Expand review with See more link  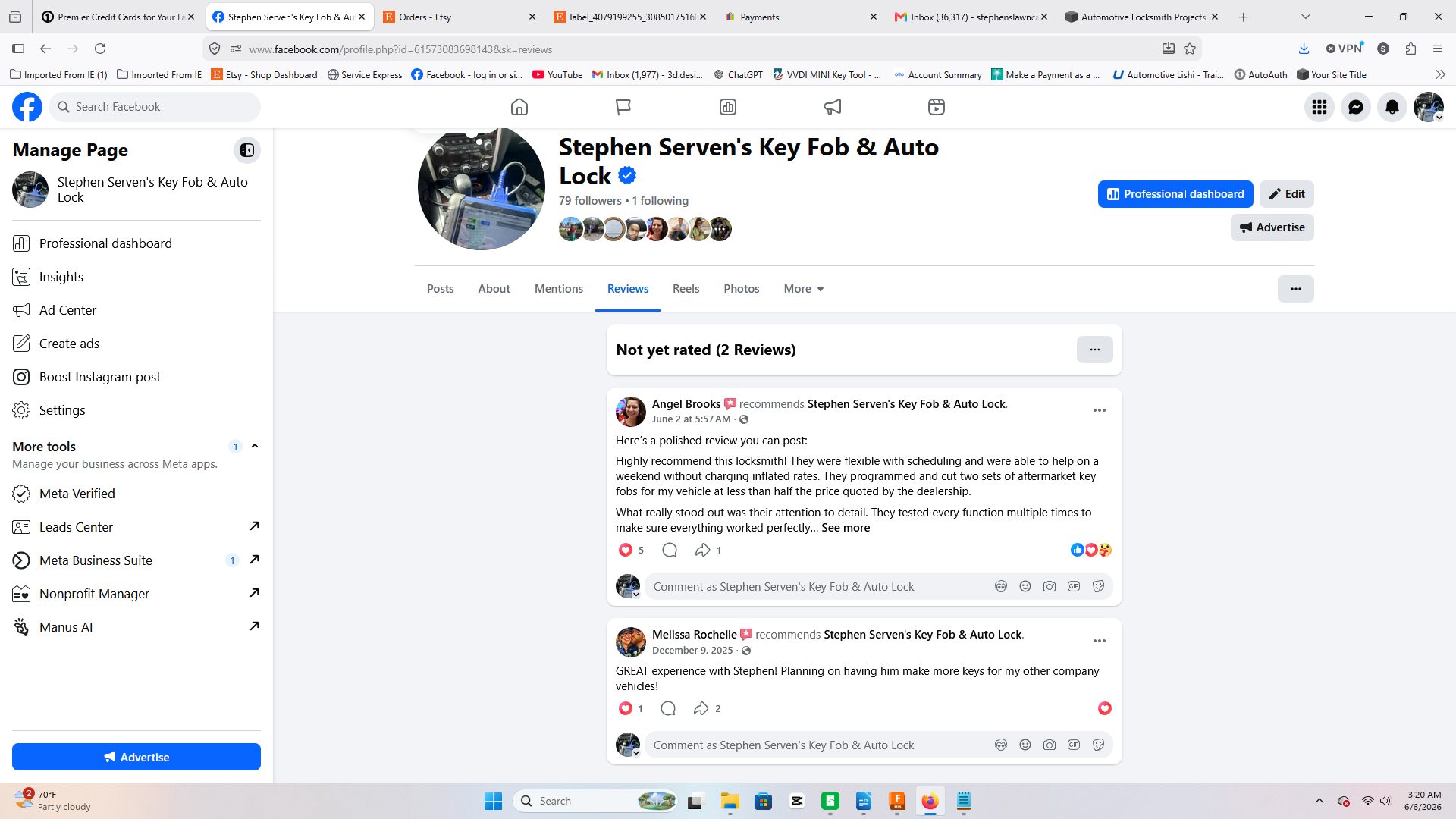tap(846, 528)
